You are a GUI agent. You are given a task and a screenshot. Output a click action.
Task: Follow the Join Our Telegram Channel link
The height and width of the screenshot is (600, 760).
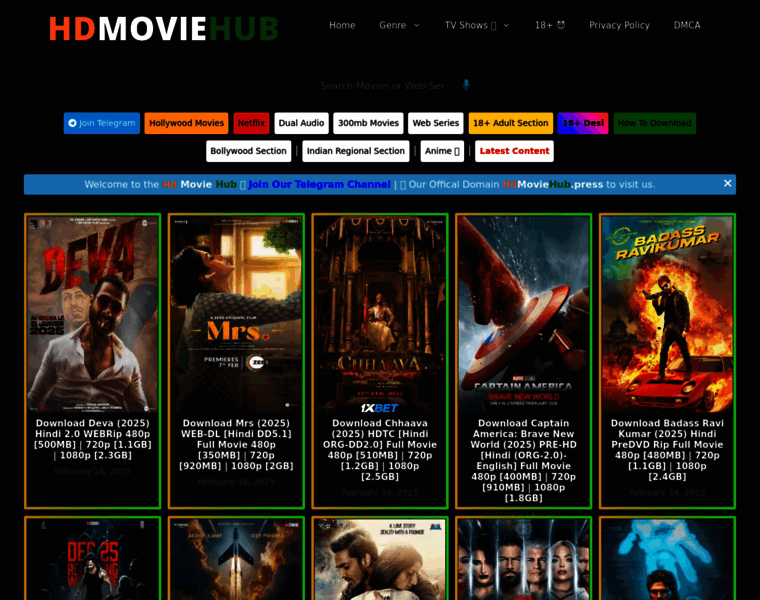tap(319, 185)
